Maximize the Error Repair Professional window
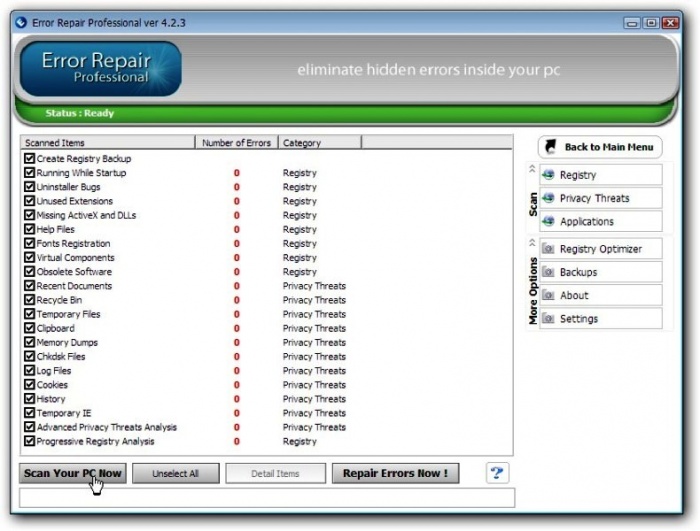Screen dimensions: 700x531 pyautogui.click(x=651, y=23)
